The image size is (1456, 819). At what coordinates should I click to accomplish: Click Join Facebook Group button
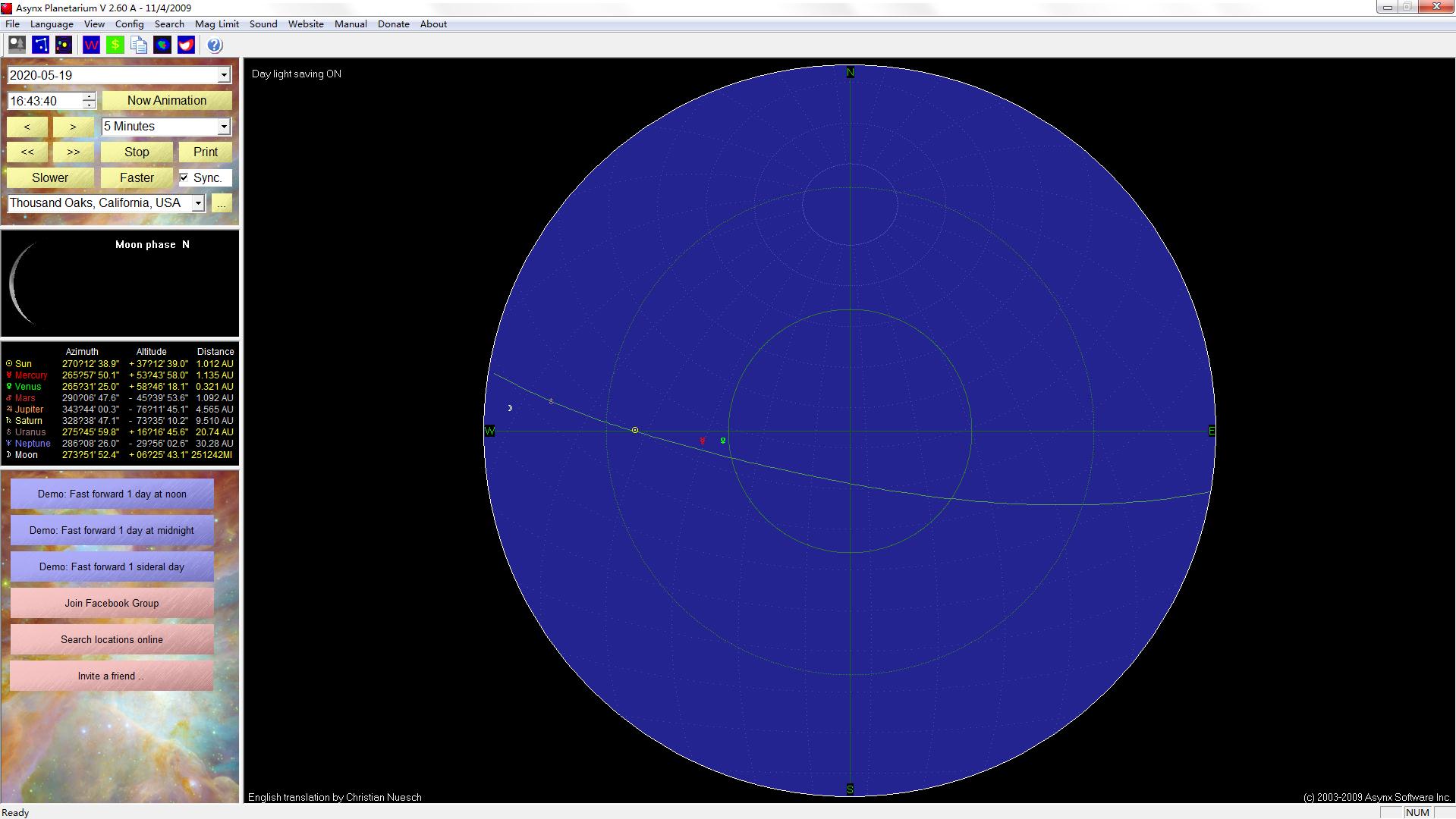coord(112,603)
